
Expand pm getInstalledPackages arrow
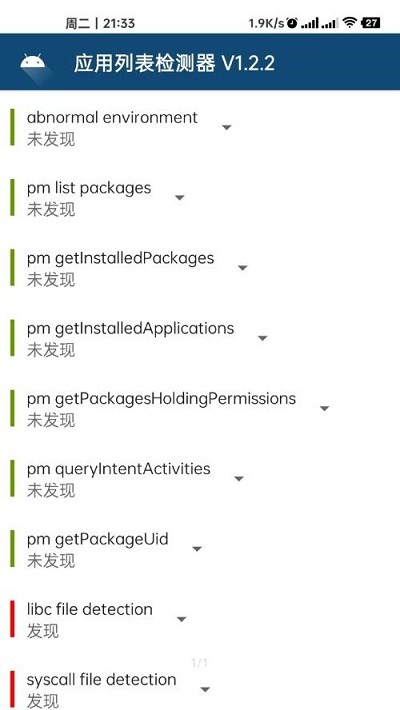pos(242,268)
